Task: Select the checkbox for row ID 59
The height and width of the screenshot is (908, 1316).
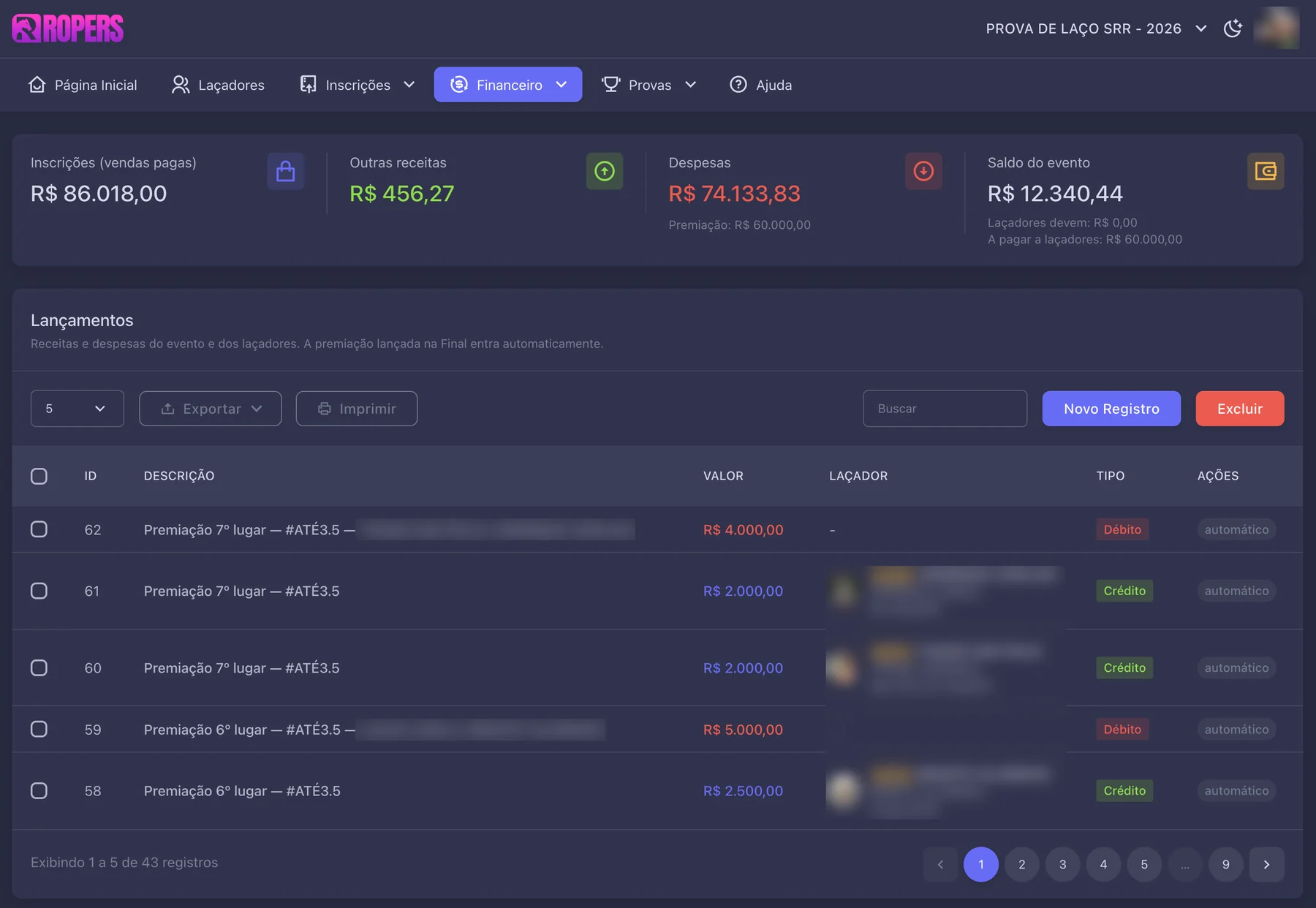Action: point(39,729)
